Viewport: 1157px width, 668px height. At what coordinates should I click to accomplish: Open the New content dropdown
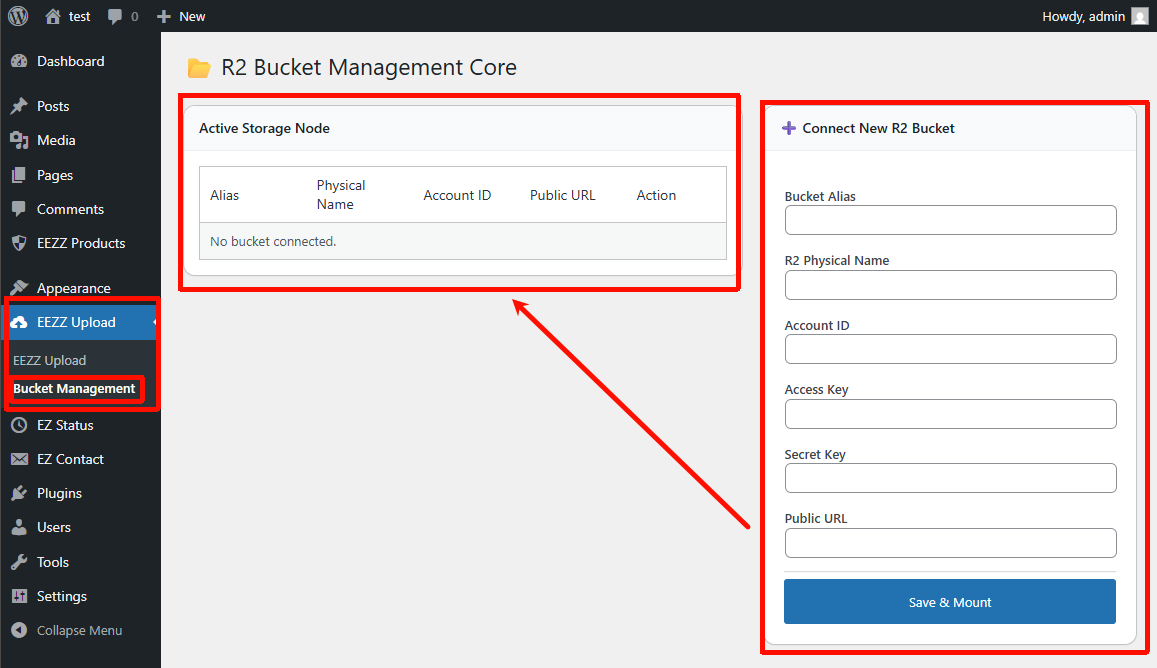point(181,16)
